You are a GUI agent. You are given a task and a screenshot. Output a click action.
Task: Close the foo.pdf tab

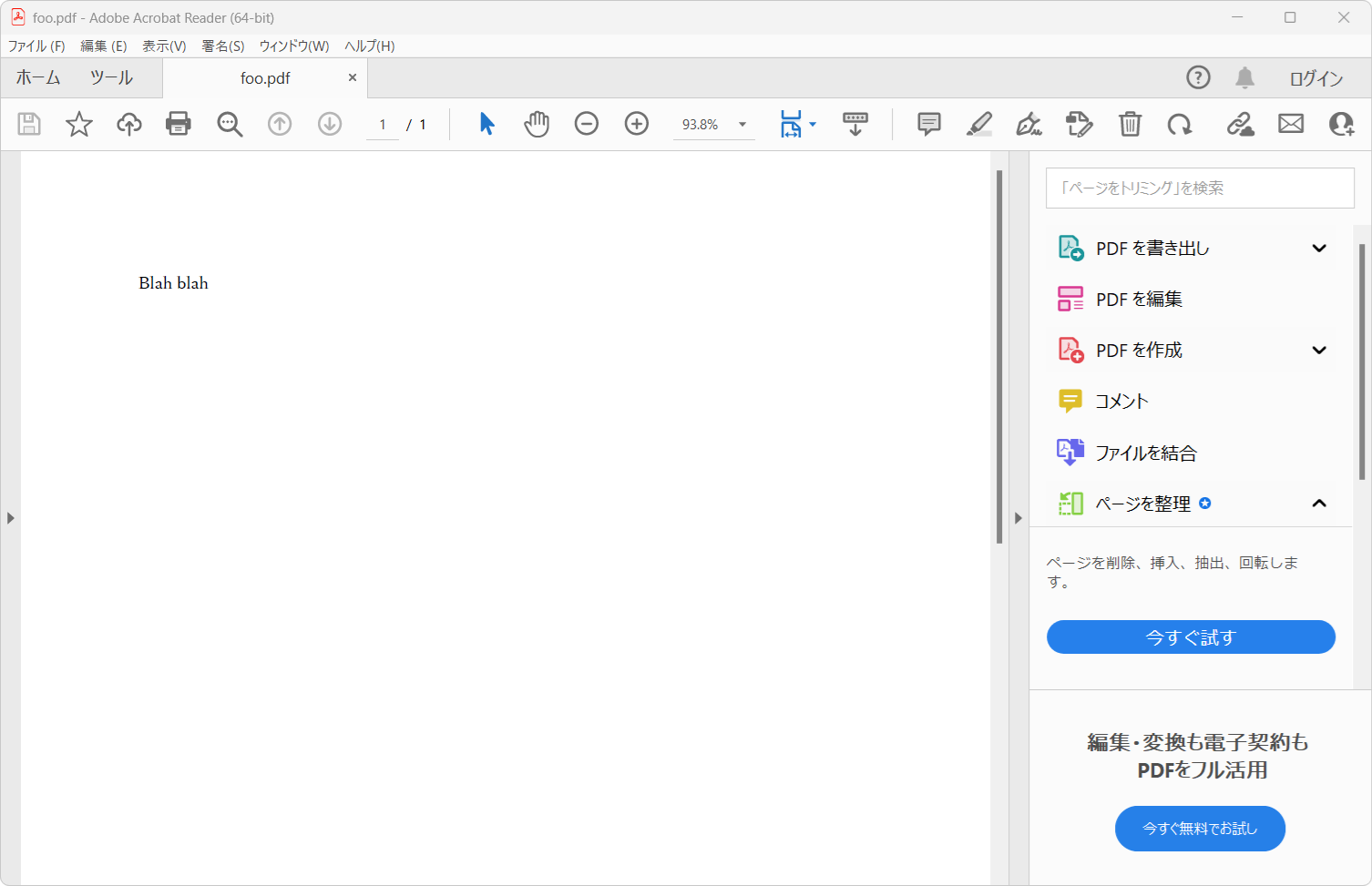(x=353, y=77)
